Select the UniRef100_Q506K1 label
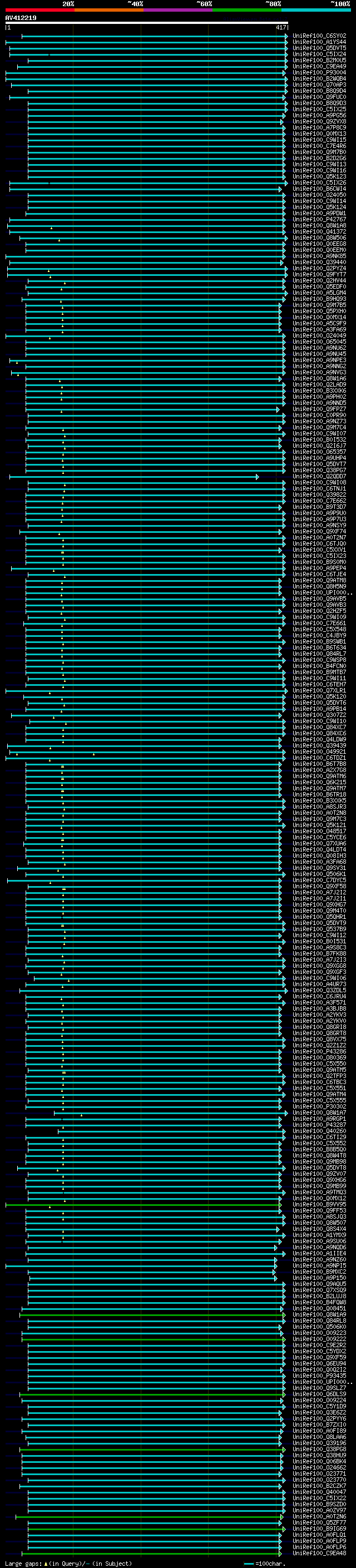 coord(319,874)
